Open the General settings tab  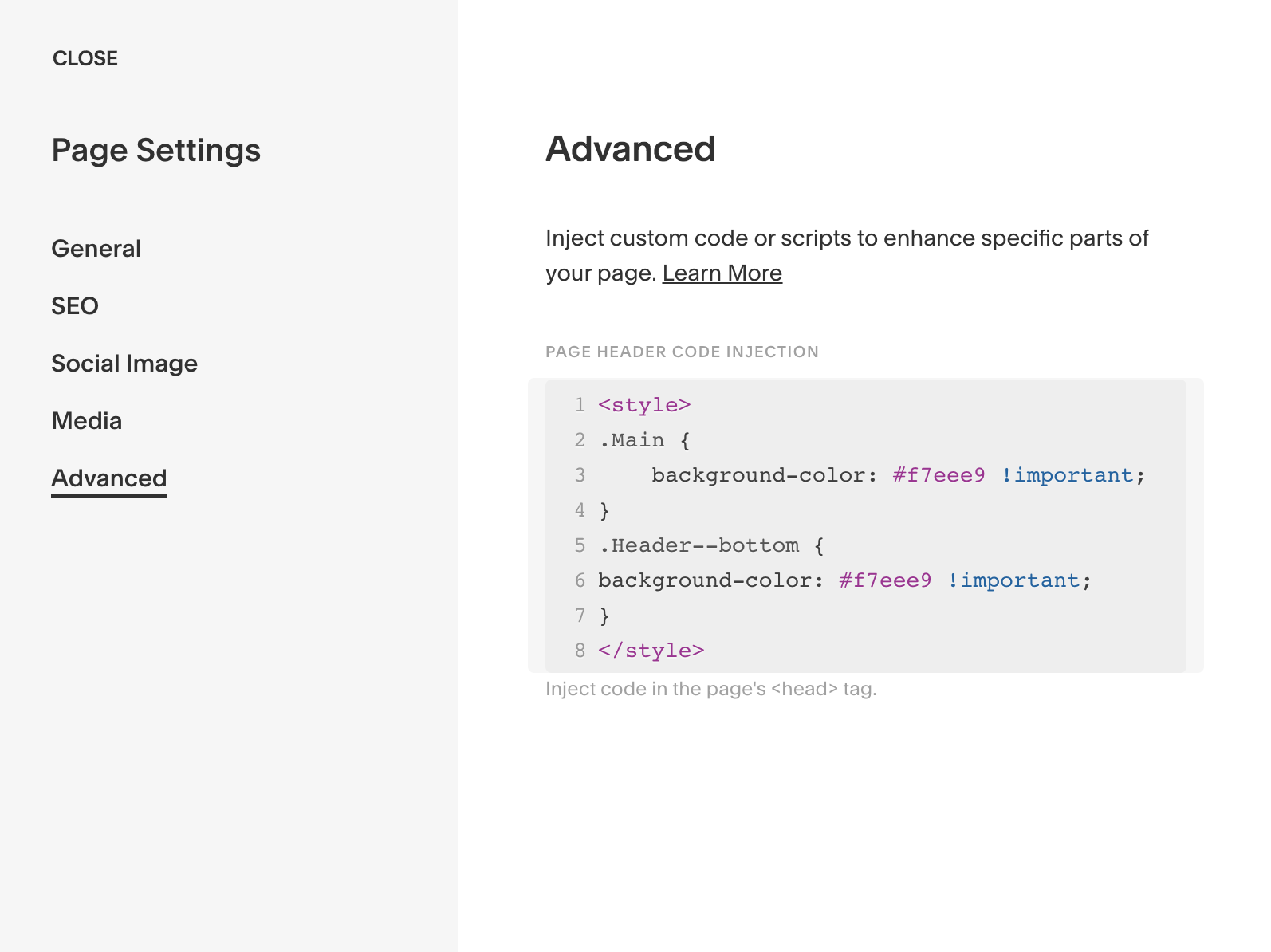[x=96, y=249]
